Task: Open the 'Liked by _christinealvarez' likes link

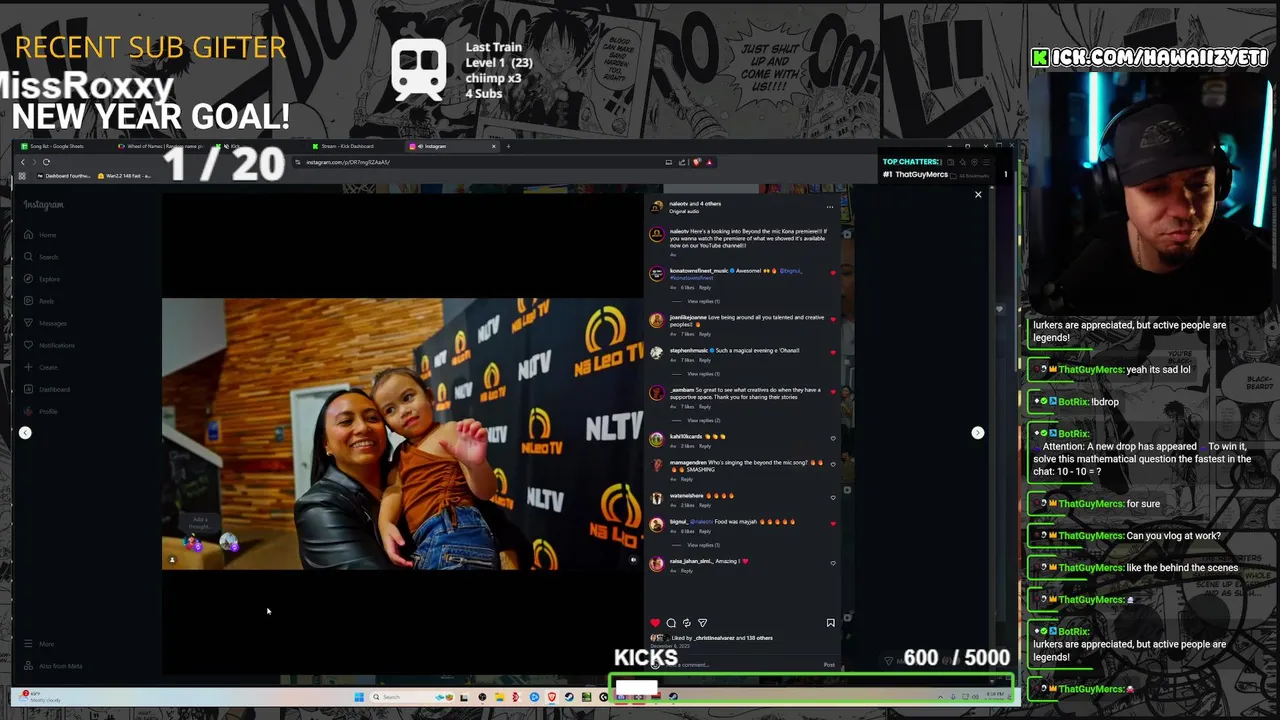Action: [721, 638]
